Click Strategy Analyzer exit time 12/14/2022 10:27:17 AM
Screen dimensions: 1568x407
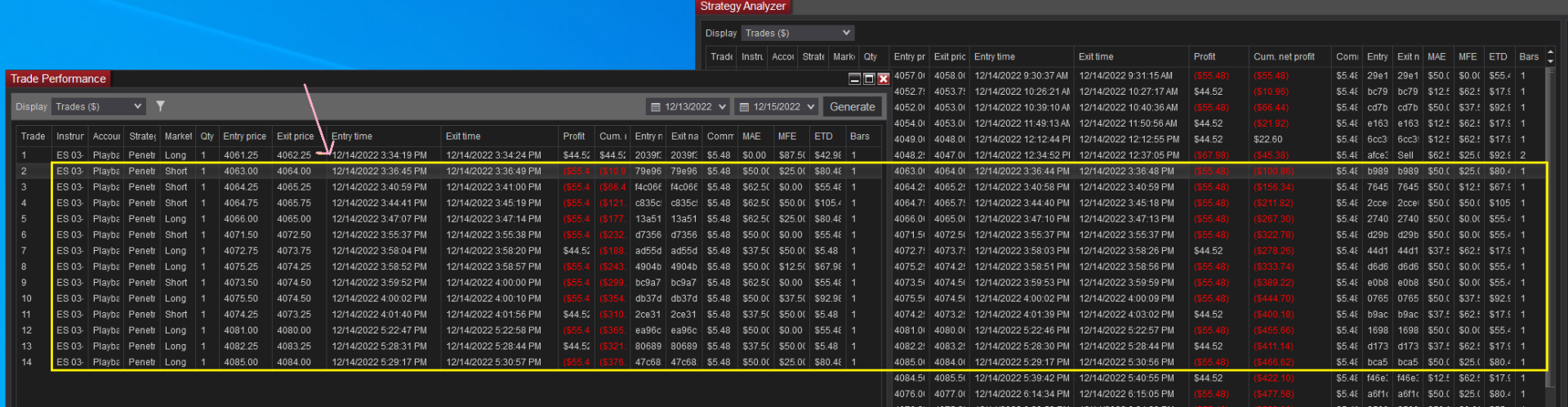(x=1129, y=92)
